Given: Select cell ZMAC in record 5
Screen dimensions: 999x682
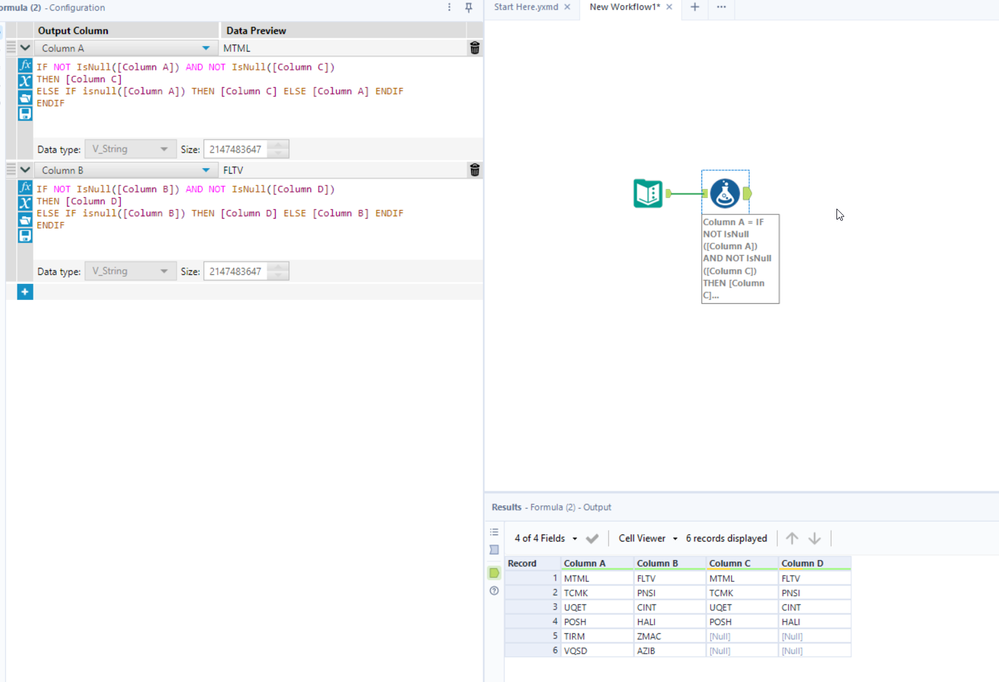Looking at the screenshot, I should pos(670,636).
